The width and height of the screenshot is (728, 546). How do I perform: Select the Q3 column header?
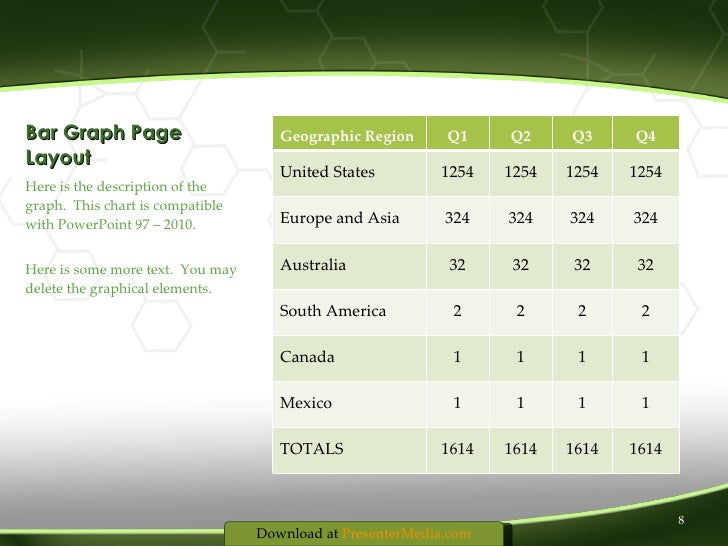582,133
